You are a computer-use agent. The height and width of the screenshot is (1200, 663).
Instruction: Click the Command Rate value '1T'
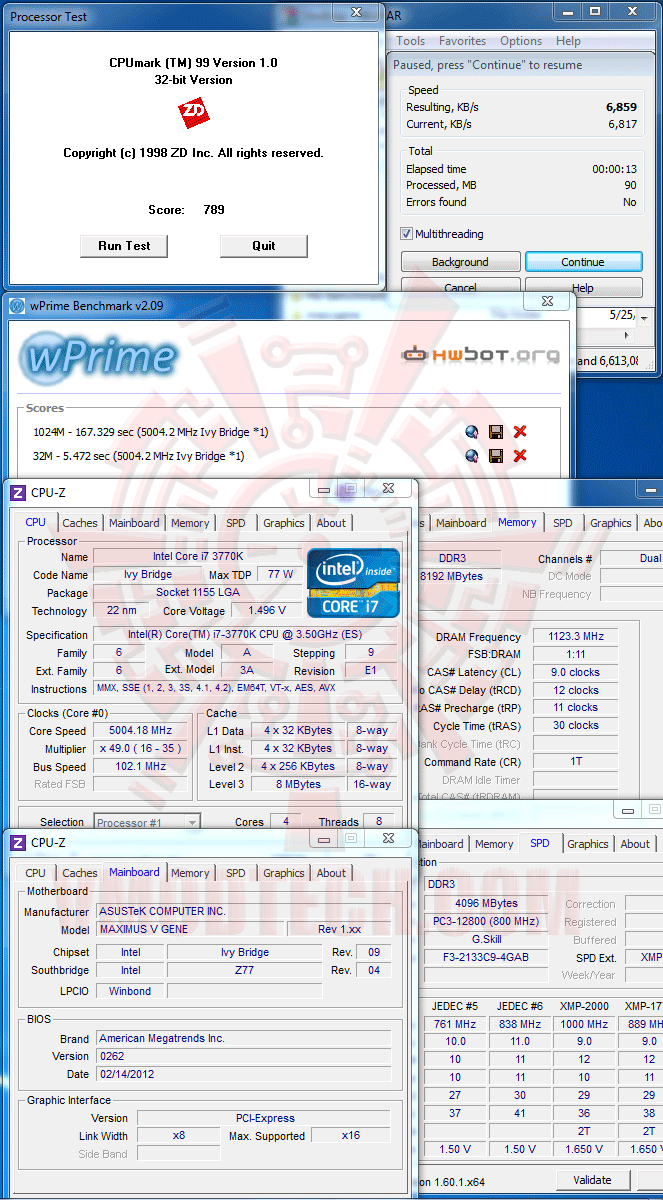(x=575, y=761)
